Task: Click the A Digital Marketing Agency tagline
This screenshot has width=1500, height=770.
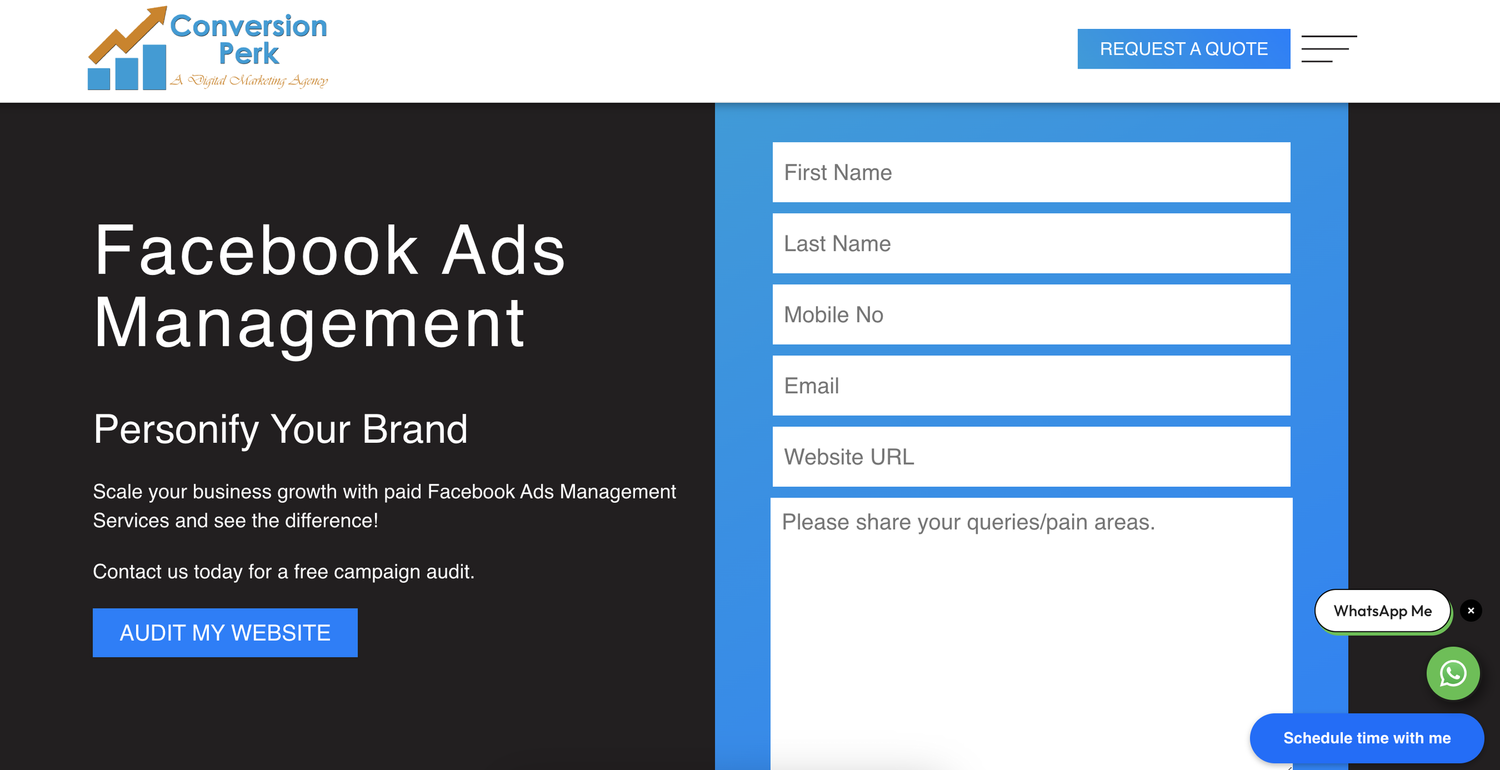Action: (x=250, y=80)
